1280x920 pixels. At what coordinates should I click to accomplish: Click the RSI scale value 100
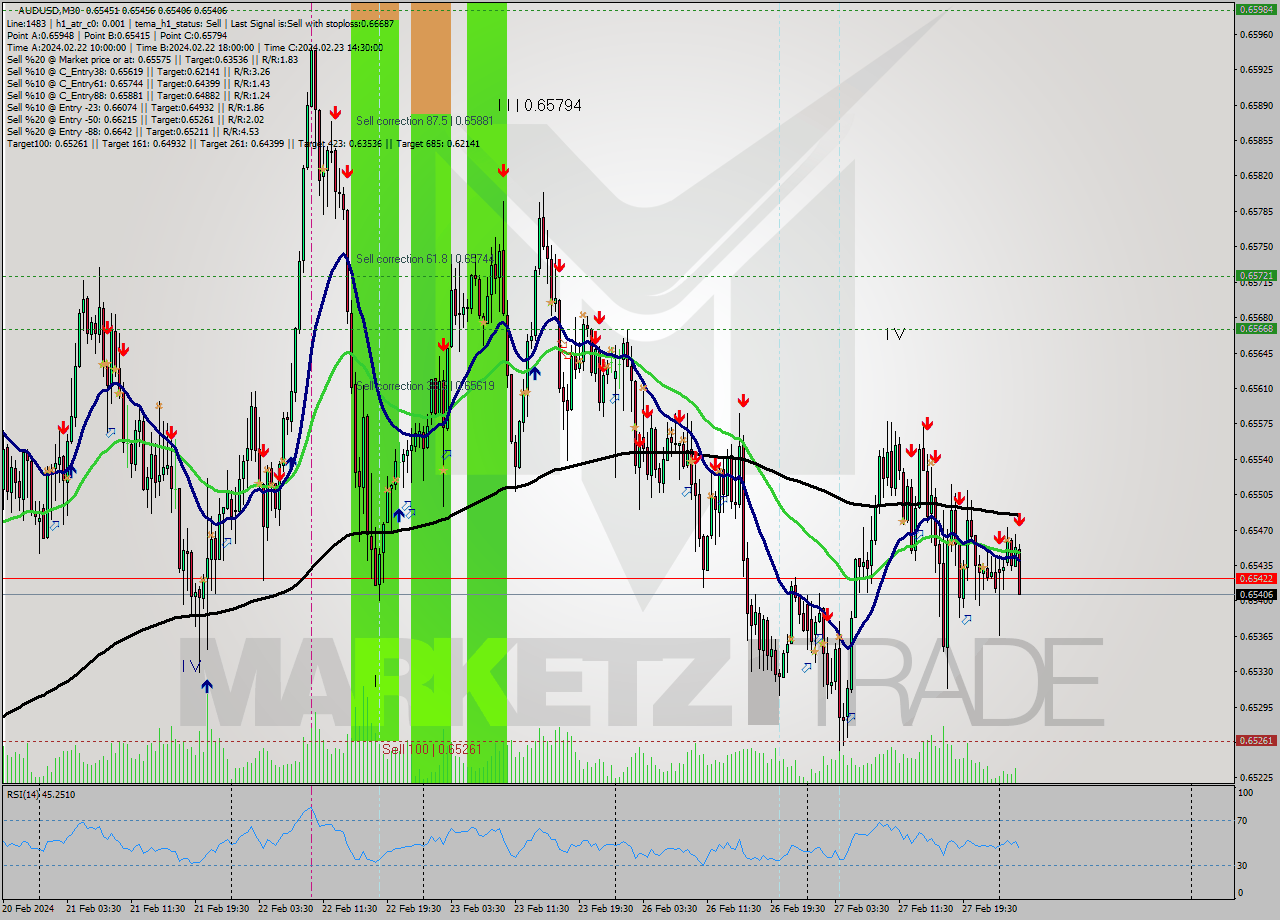click(x=1246, y=793)
